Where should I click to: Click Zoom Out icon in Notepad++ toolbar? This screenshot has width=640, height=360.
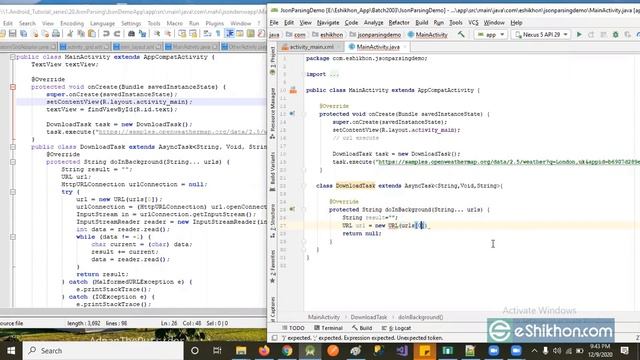167,33
